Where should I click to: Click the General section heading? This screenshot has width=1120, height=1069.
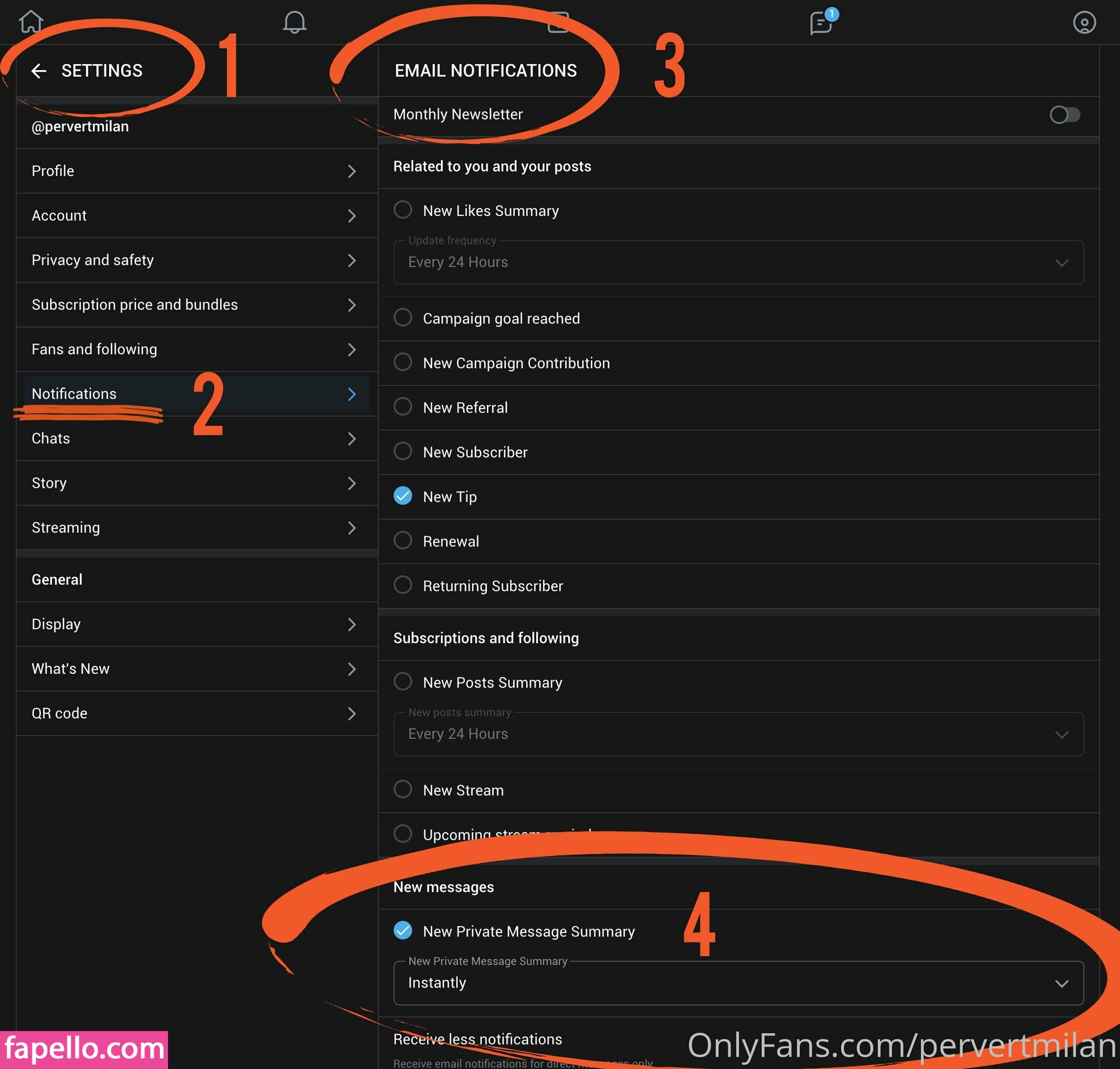coord(57,579)
